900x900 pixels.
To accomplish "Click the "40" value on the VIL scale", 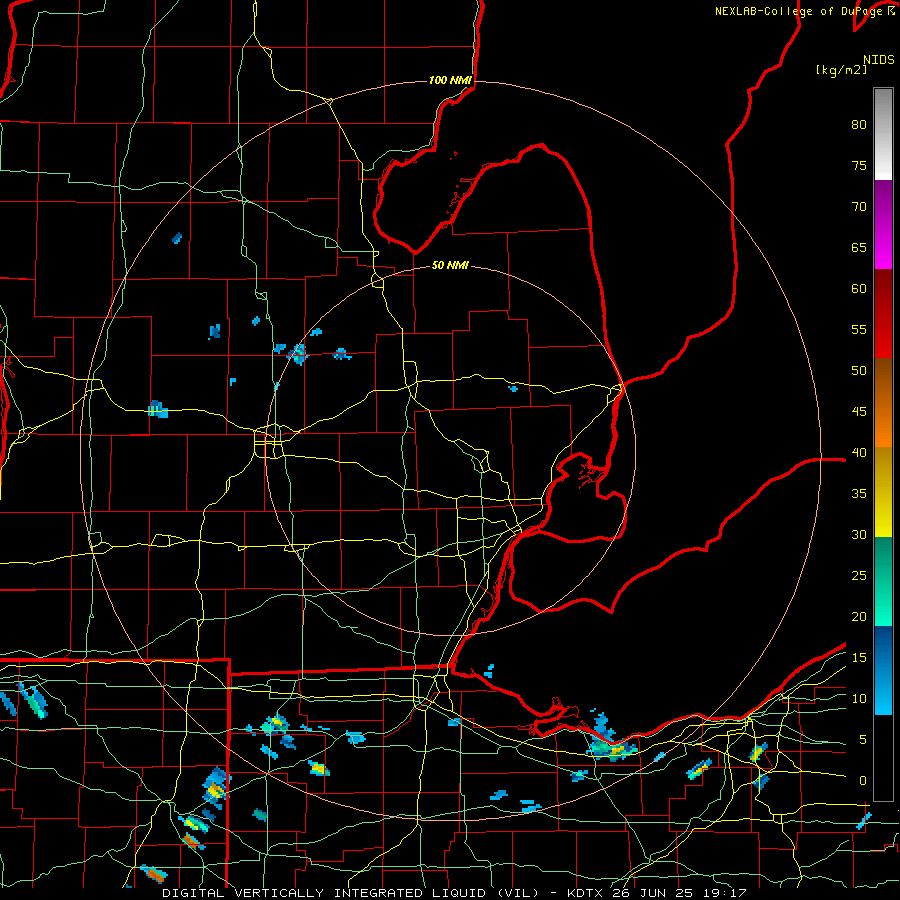I will coord(859,453).
